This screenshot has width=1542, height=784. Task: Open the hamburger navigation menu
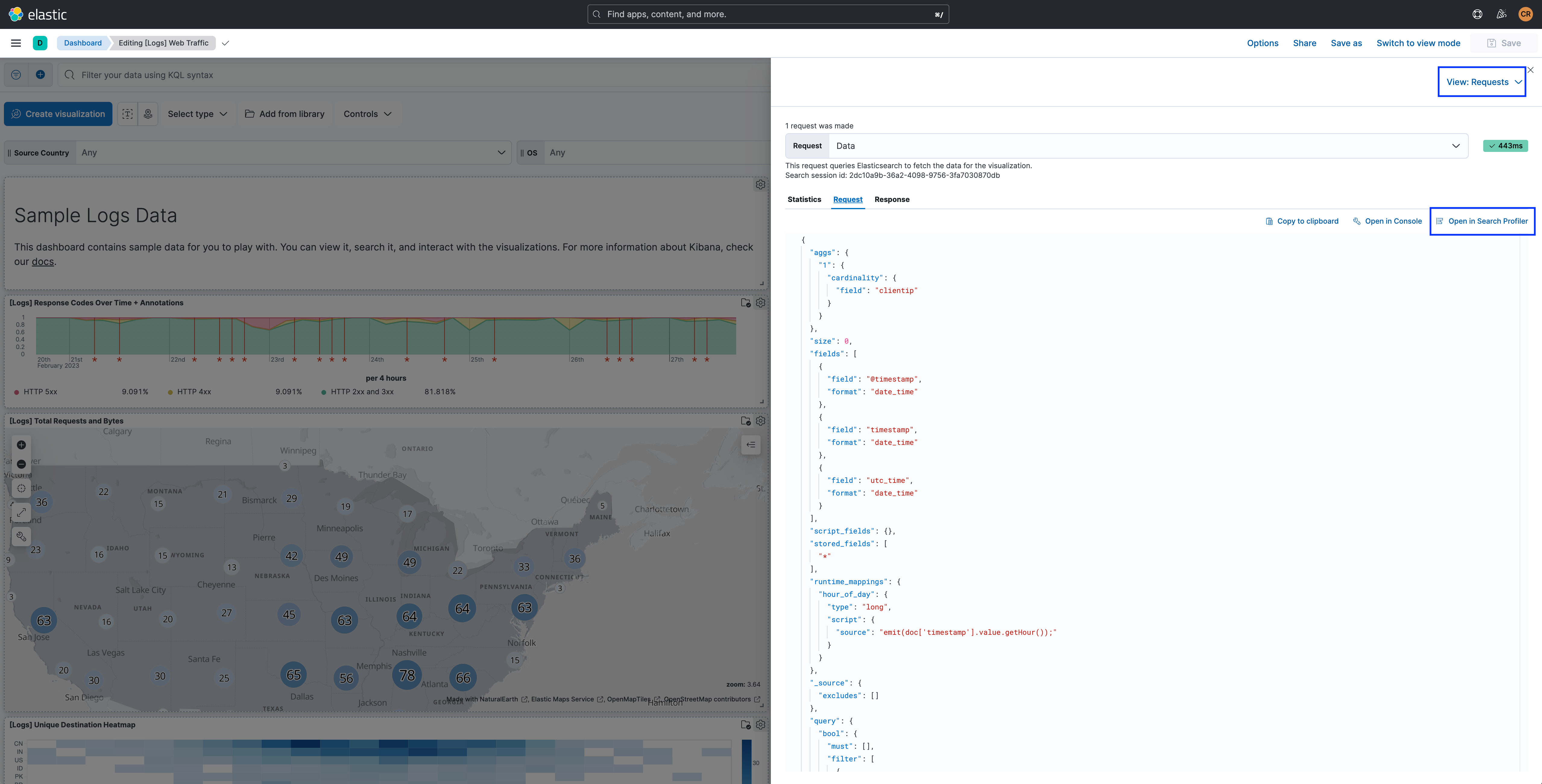(16, 43)
